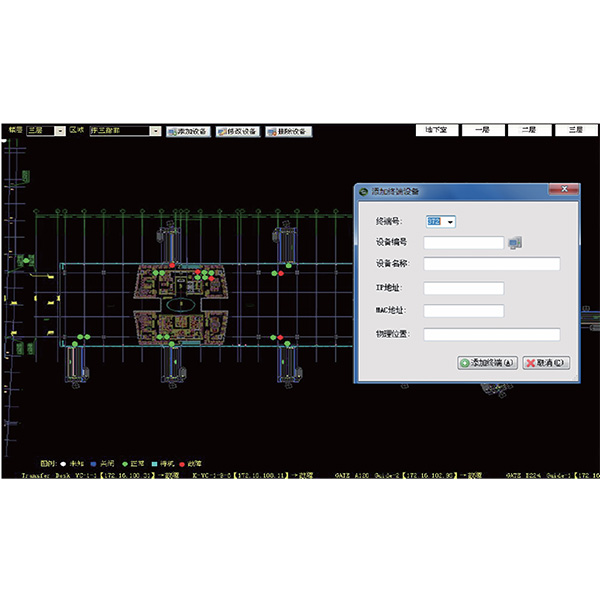
Task: Click the green logo in dialog title bar
Action: pos(364,190)
